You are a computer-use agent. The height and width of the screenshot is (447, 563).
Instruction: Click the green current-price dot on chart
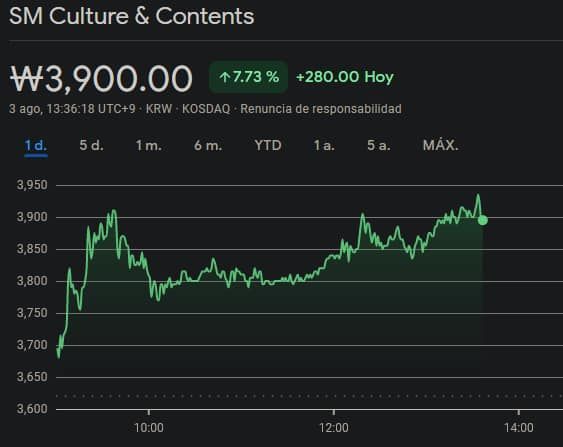(x=483, y=220)
